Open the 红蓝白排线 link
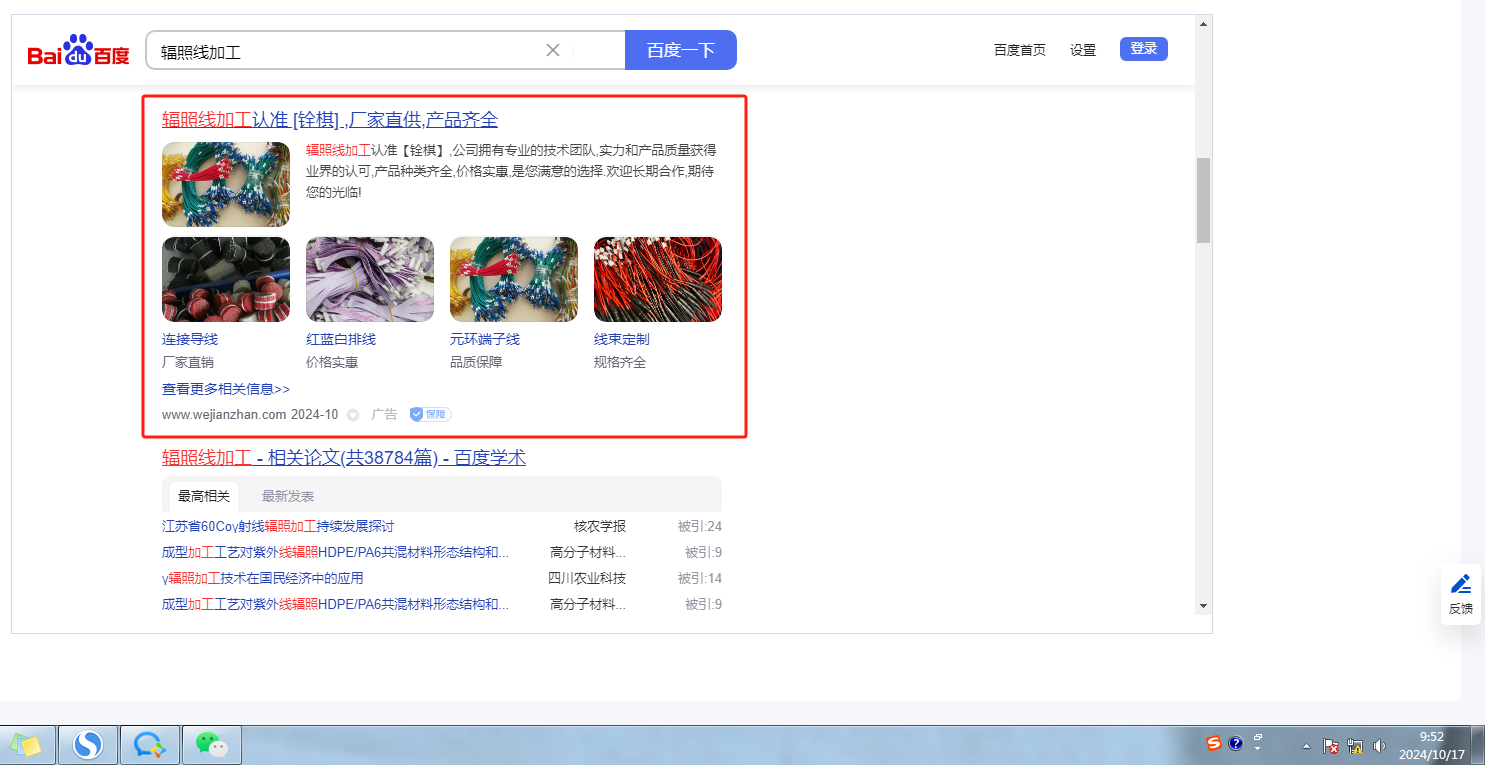 [341, 339]
